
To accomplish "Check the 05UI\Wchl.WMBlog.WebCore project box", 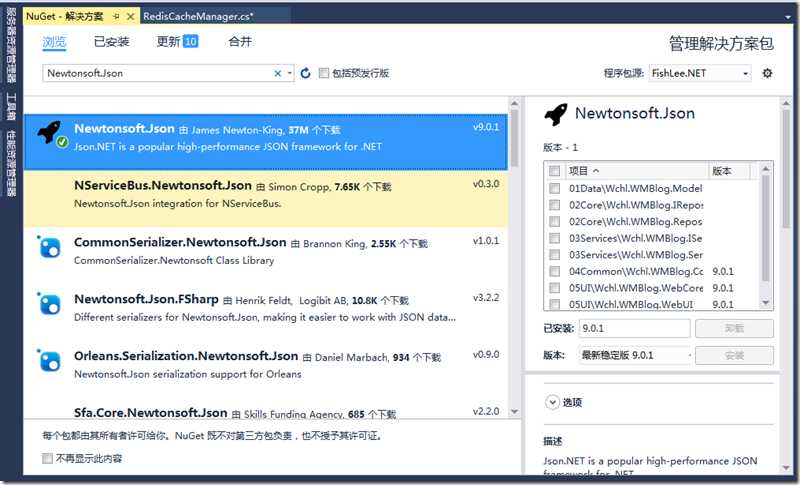I will point(555,288).
